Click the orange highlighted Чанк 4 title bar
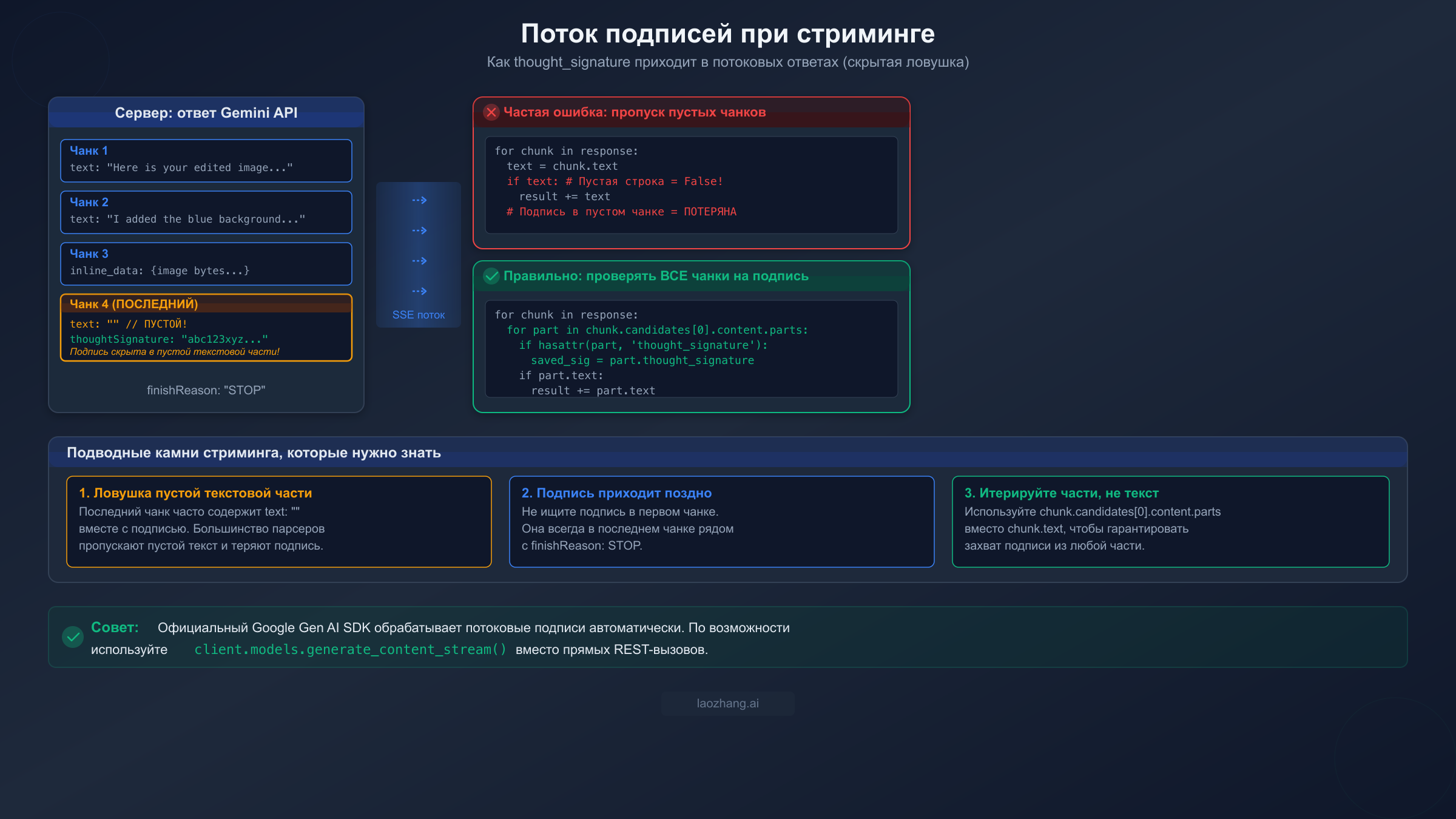The height and width of the screenshot is (819, 1456). click(x=206, y=304)
